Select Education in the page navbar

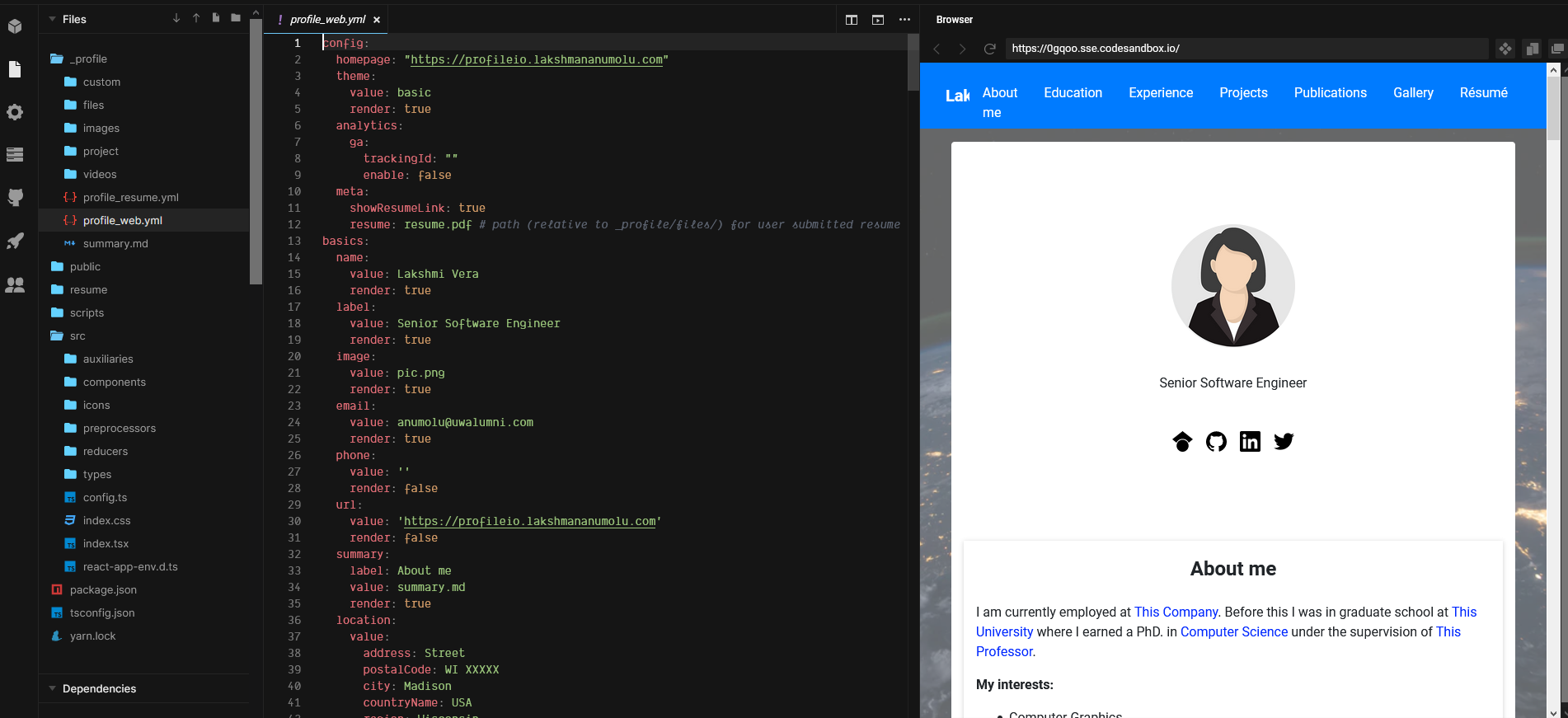[1073, 92]
